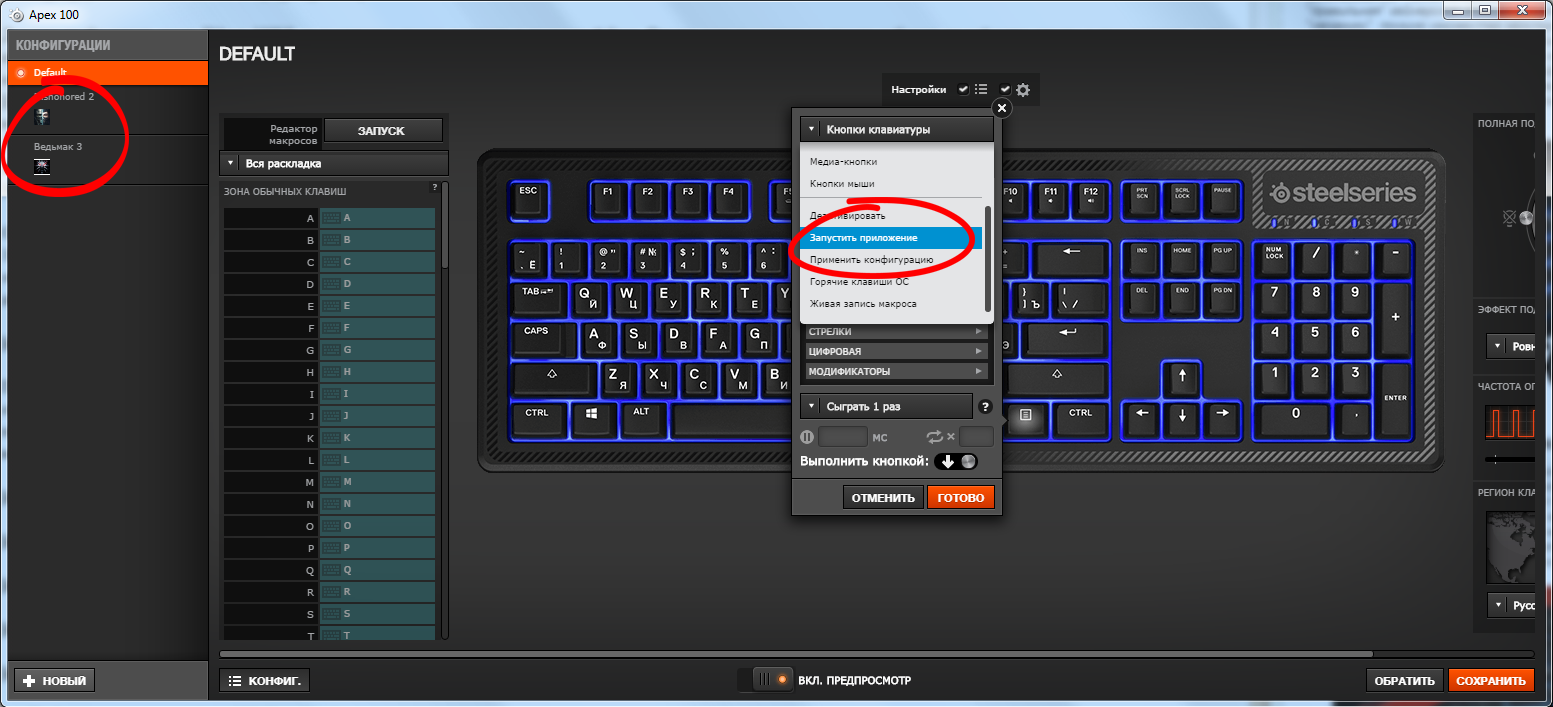Click the zone help question mark
Image resolution: width=1553 pixels, height=707 pixels.
pos(435,187)
